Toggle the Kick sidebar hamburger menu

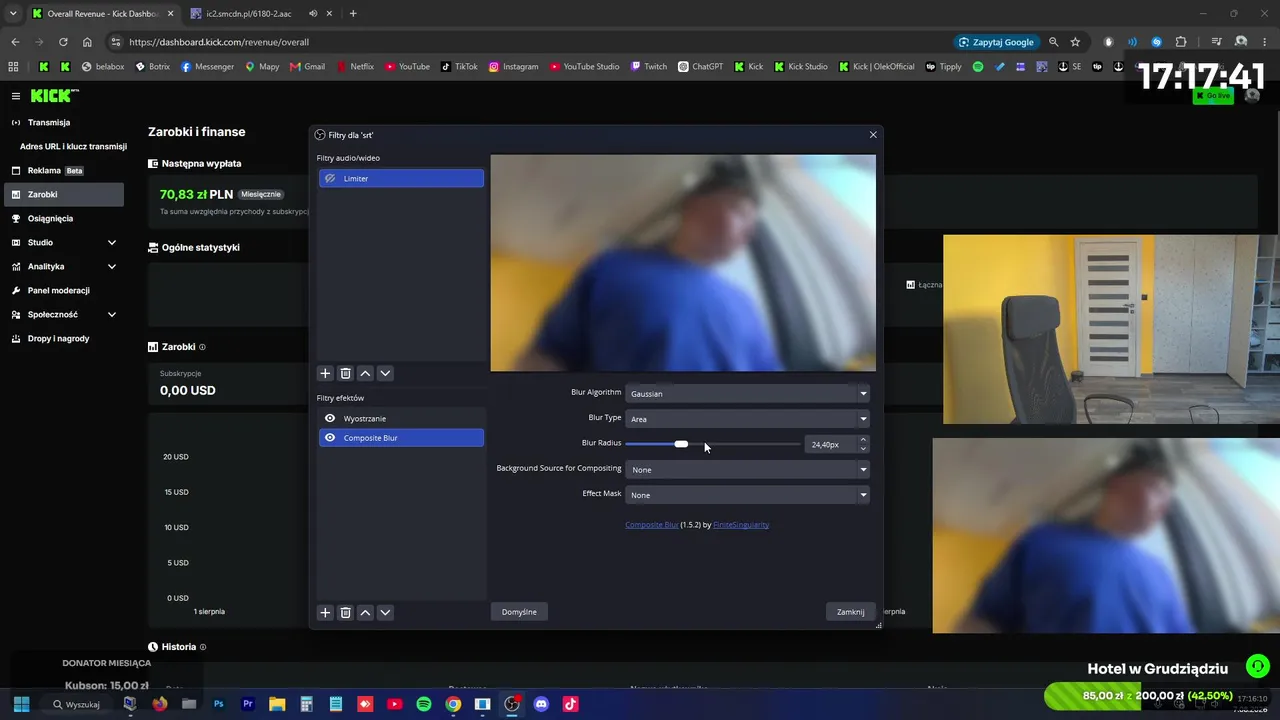point(16,96)
